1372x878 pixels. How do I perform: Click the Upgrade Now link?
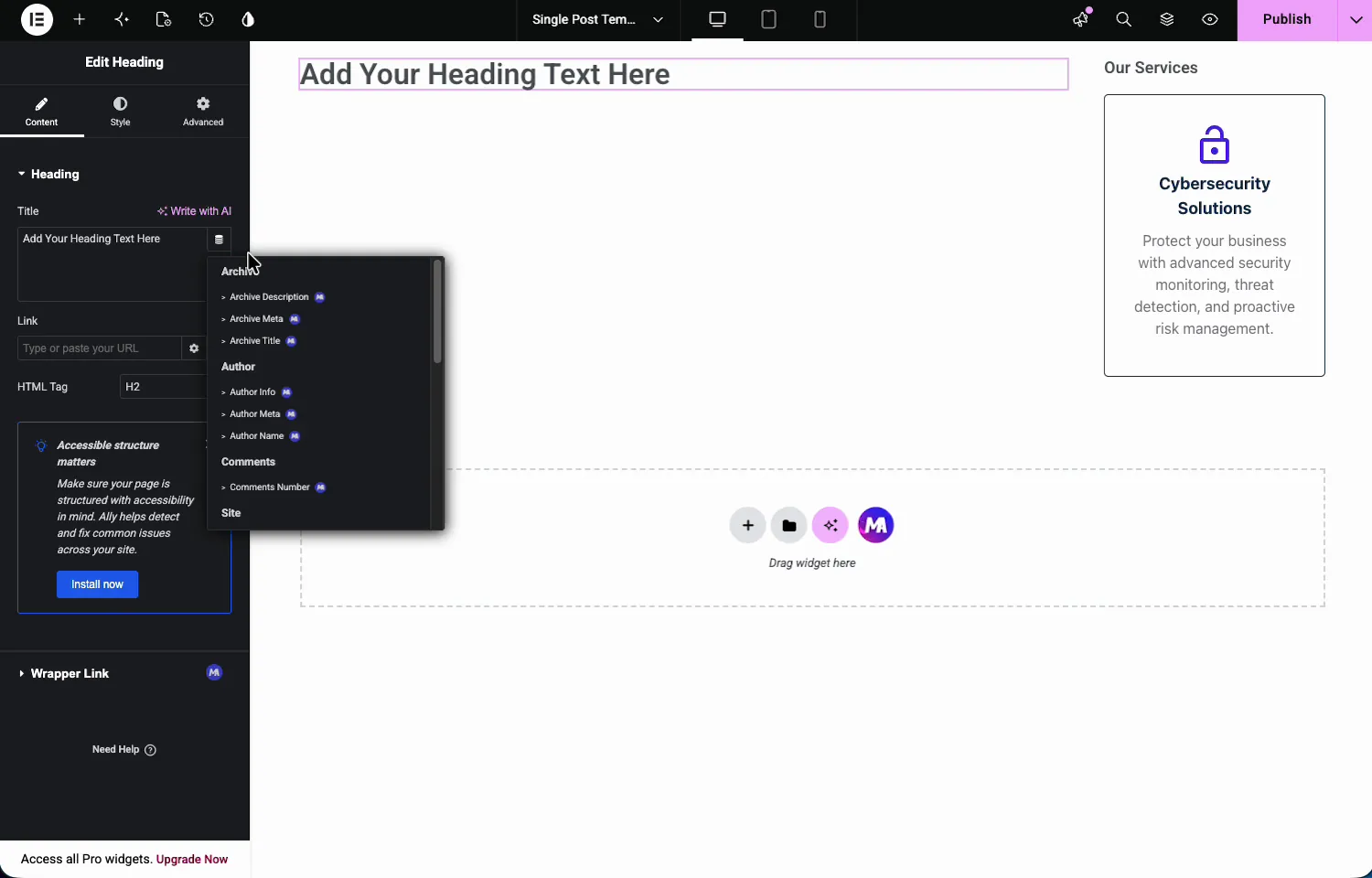[192, 860]
